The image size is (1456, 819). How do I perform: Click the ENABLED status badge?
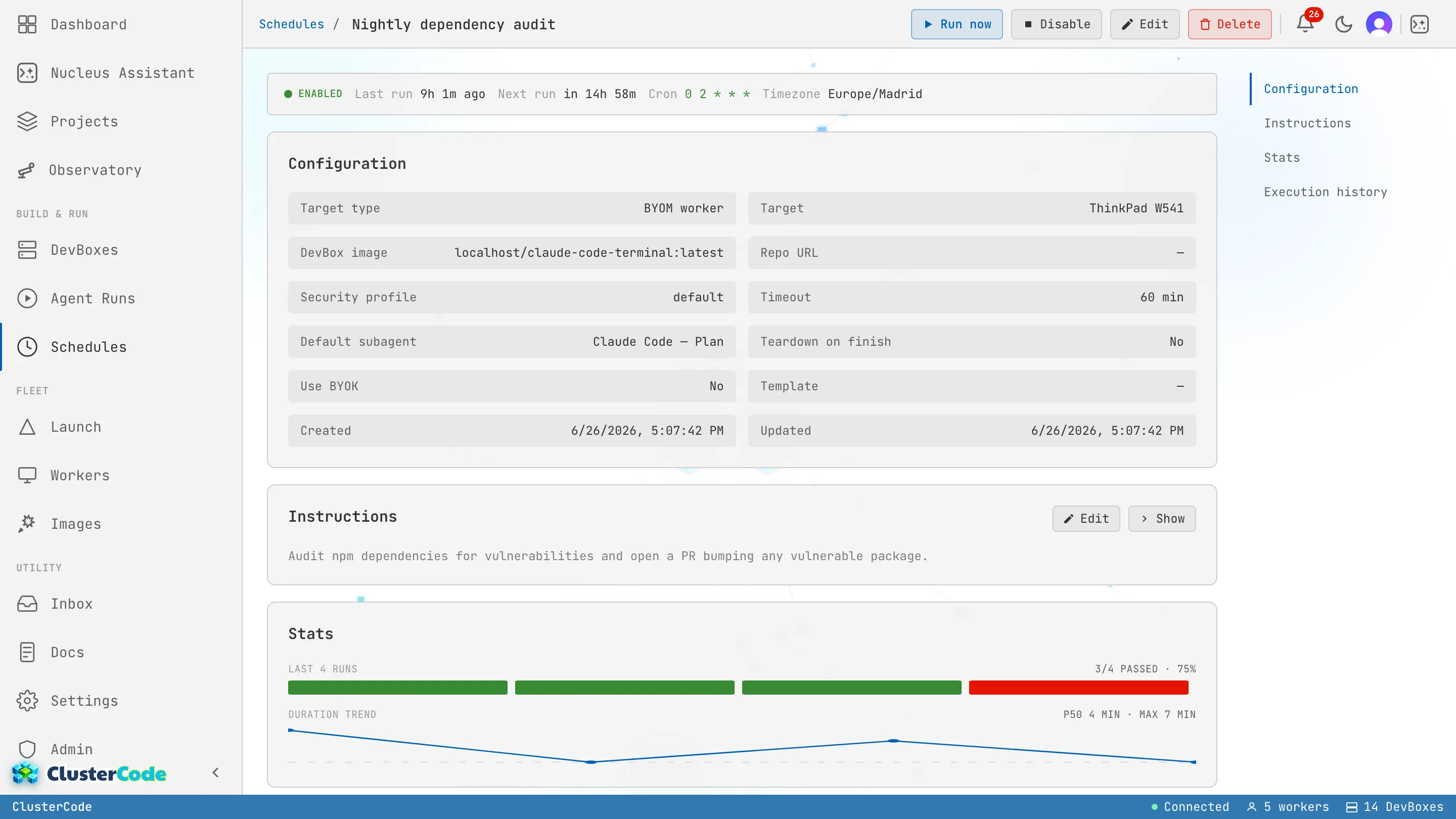313,94
